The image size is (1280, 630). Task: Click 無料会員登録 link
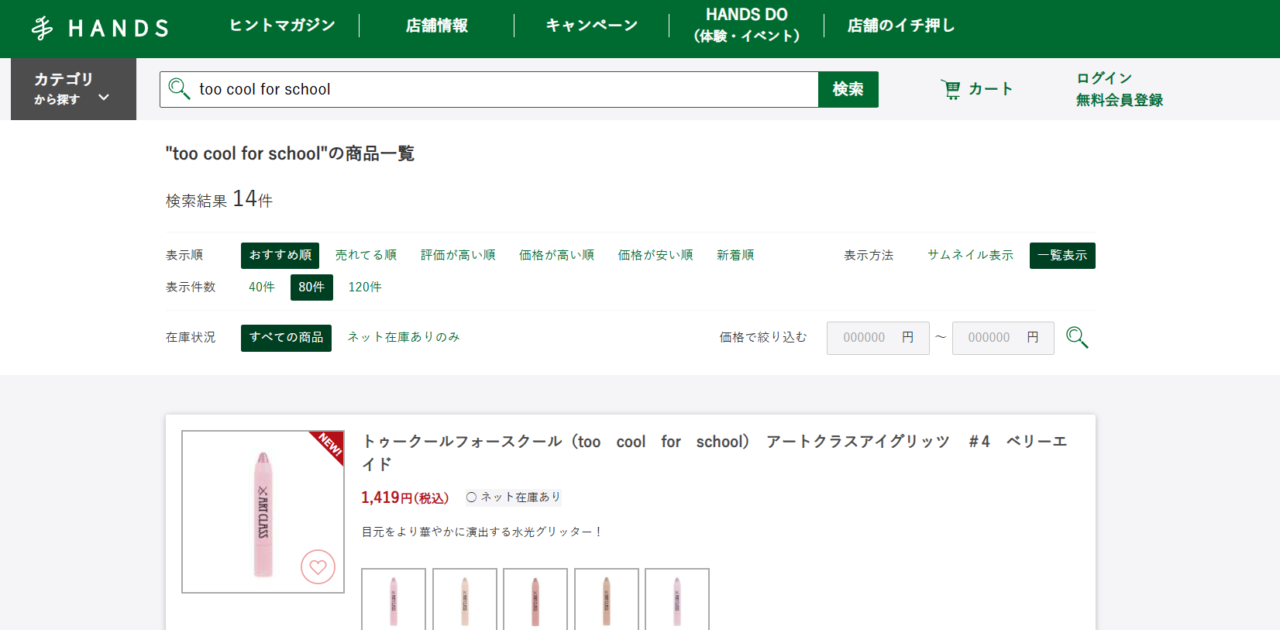click(x=1119, y=100)
